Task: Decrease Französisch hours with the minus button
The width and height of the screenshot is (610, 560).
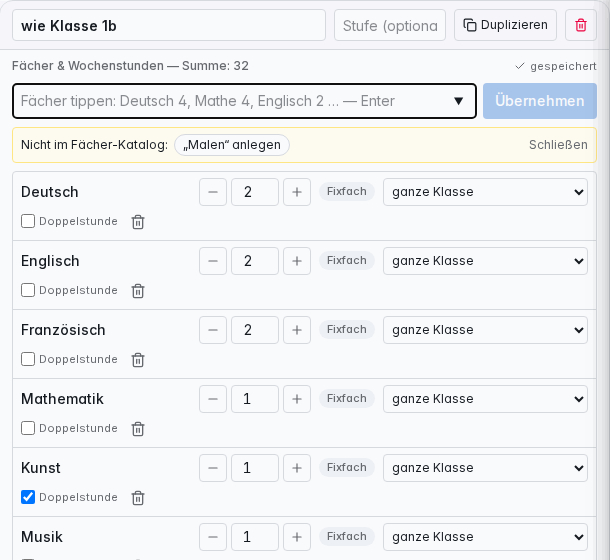Action: click(x=213, y=330)
